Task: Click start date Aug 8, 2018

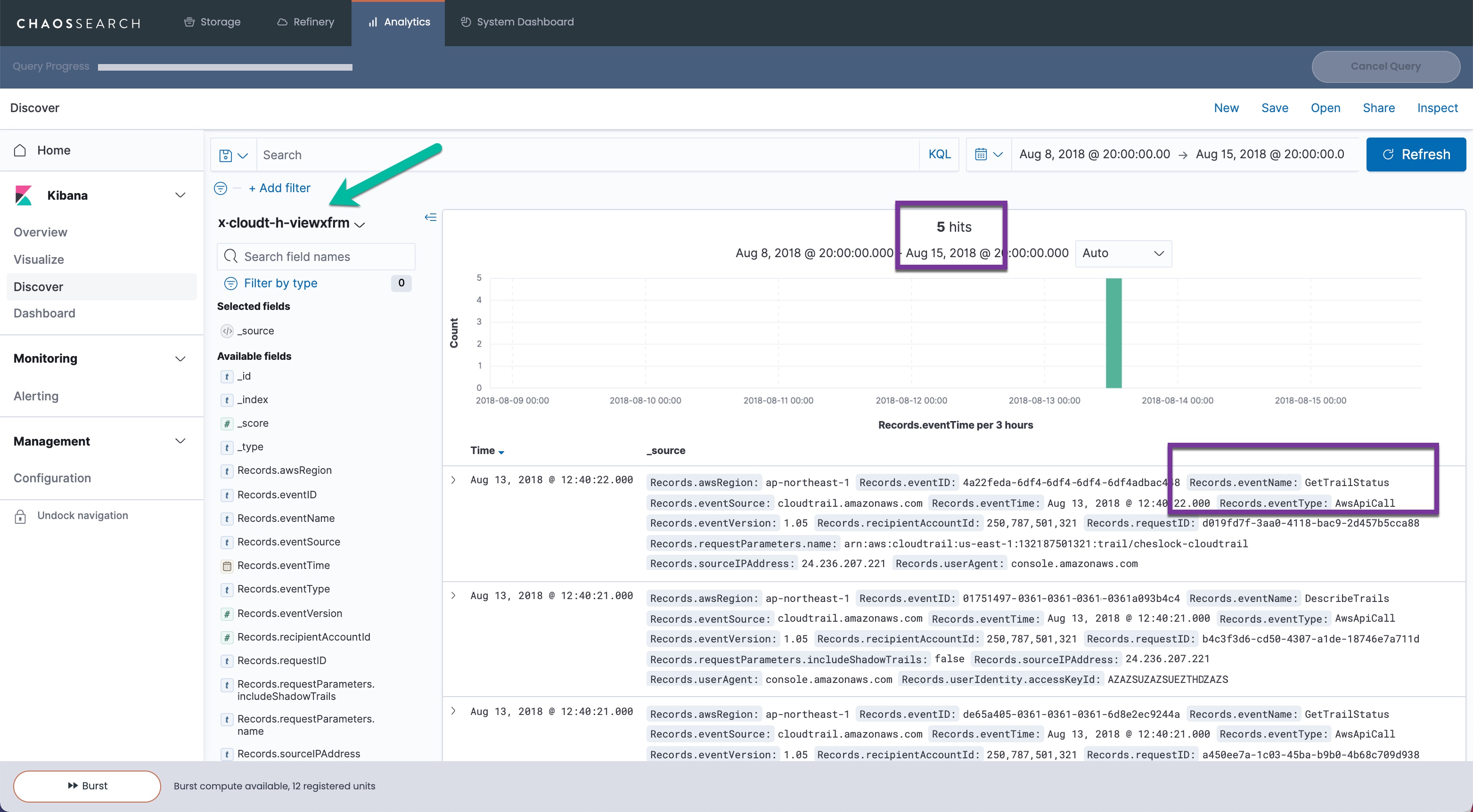Action: [1094, 154]
